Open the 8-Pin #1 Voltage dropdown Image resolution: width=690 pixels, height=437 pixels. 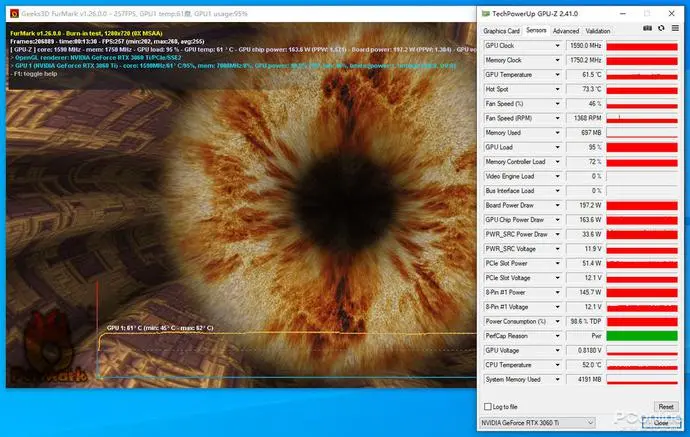pyautogui.click(x=557, y=307)
